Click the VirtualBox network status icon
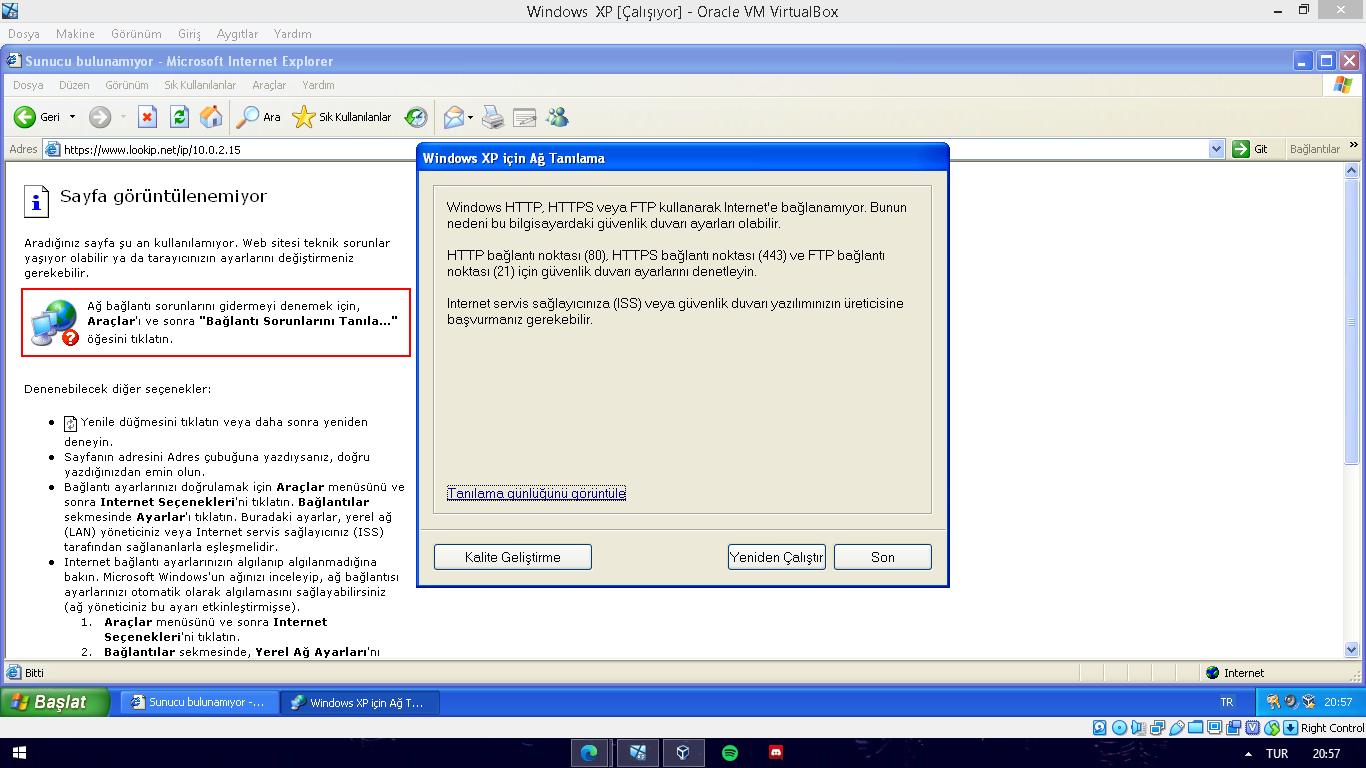Screen dimensions: 1366x768 pos(1158,728)
